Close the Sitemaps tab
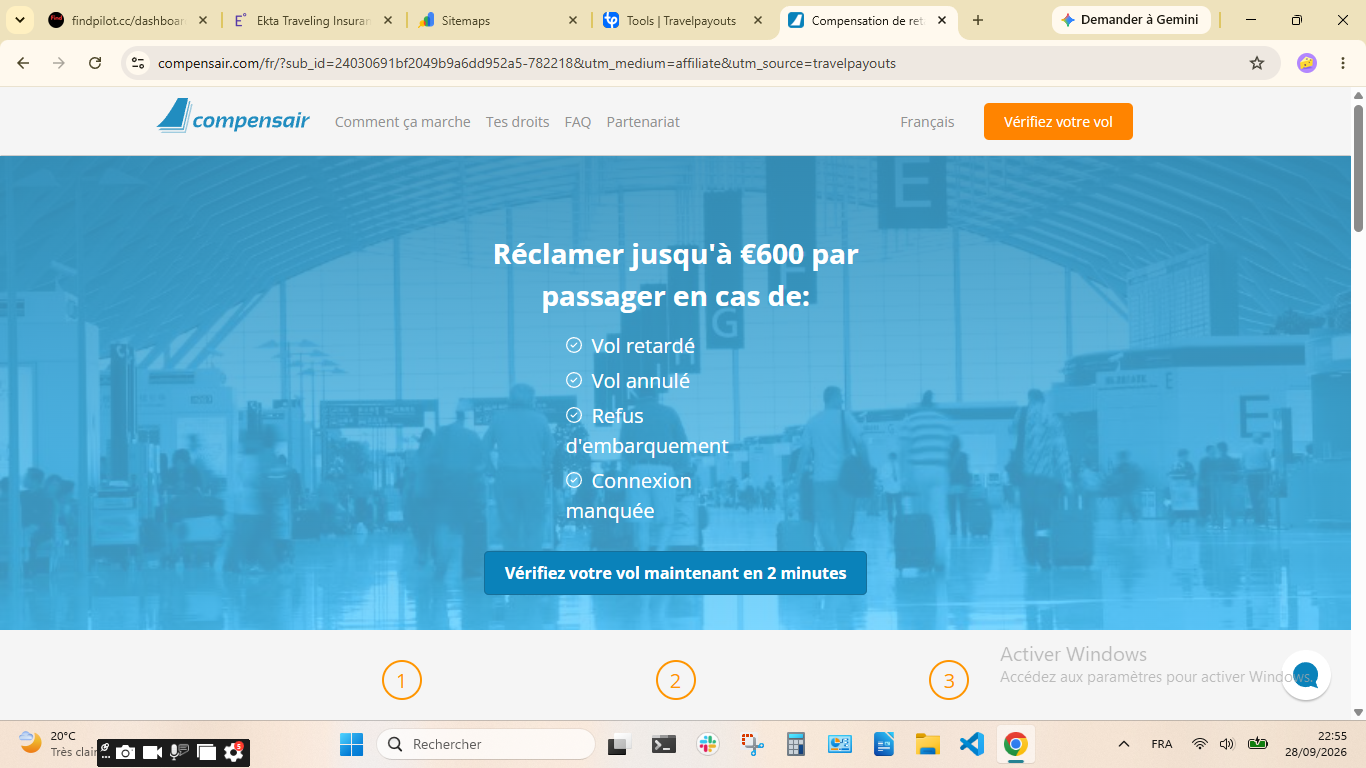This screenshot has height=768, width=1366. point(573,20)
